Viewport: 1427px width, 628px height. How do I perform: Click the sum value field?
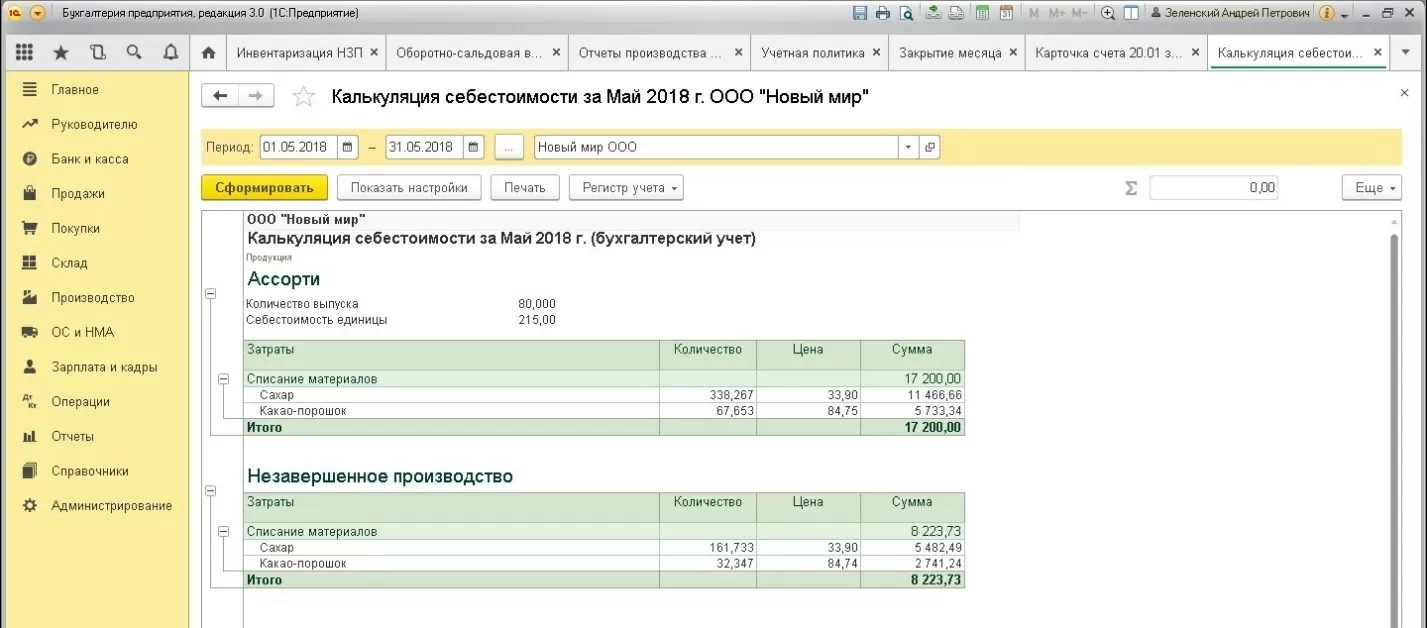[x=1213, y=187]
